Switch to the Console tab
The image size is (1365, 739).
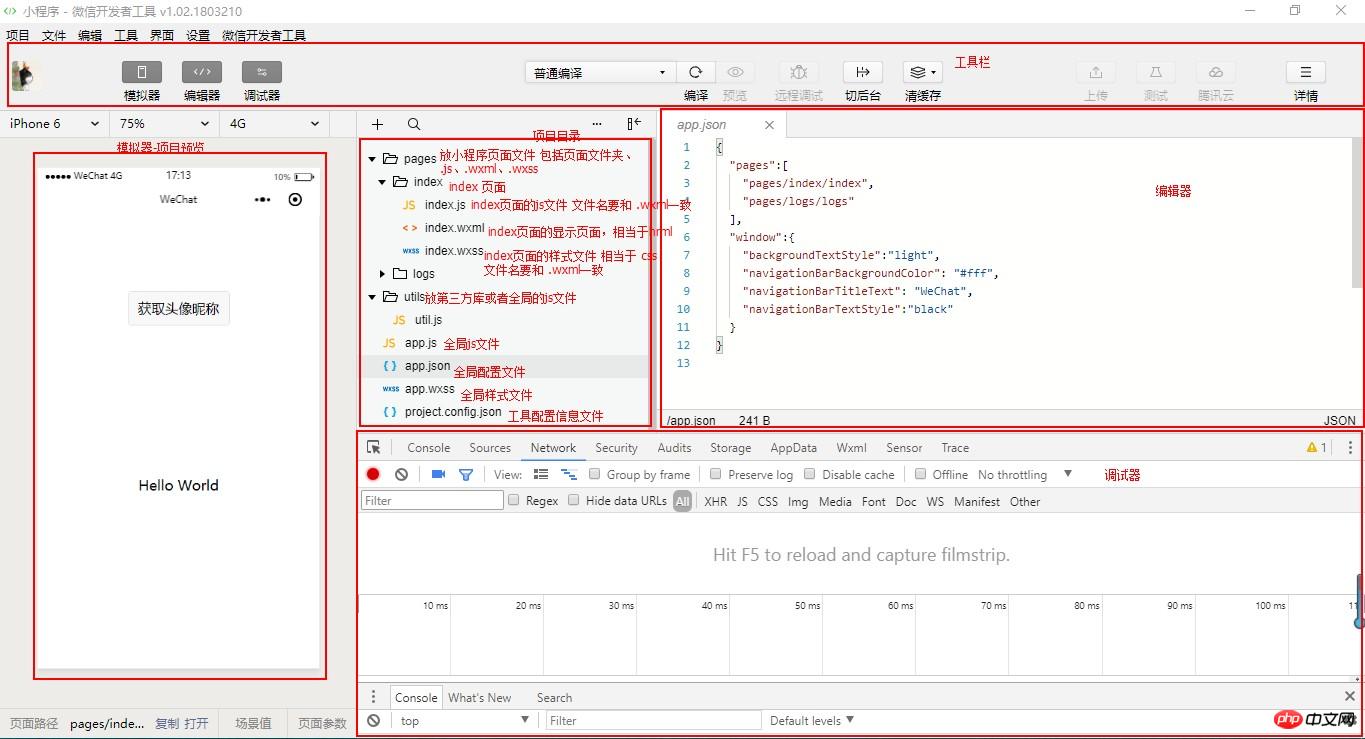429,448
